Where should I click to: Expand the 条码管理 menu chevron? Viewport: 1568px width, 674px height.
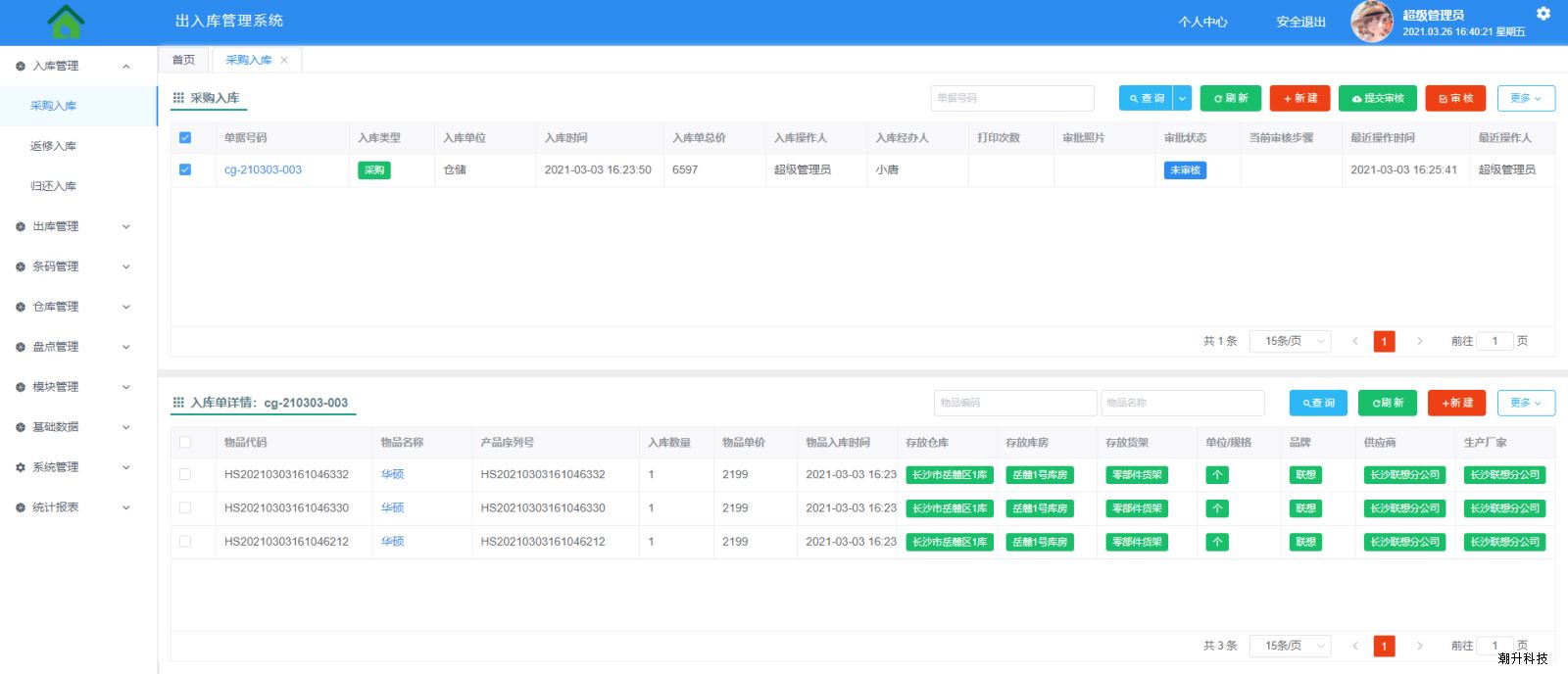(126, 266)
